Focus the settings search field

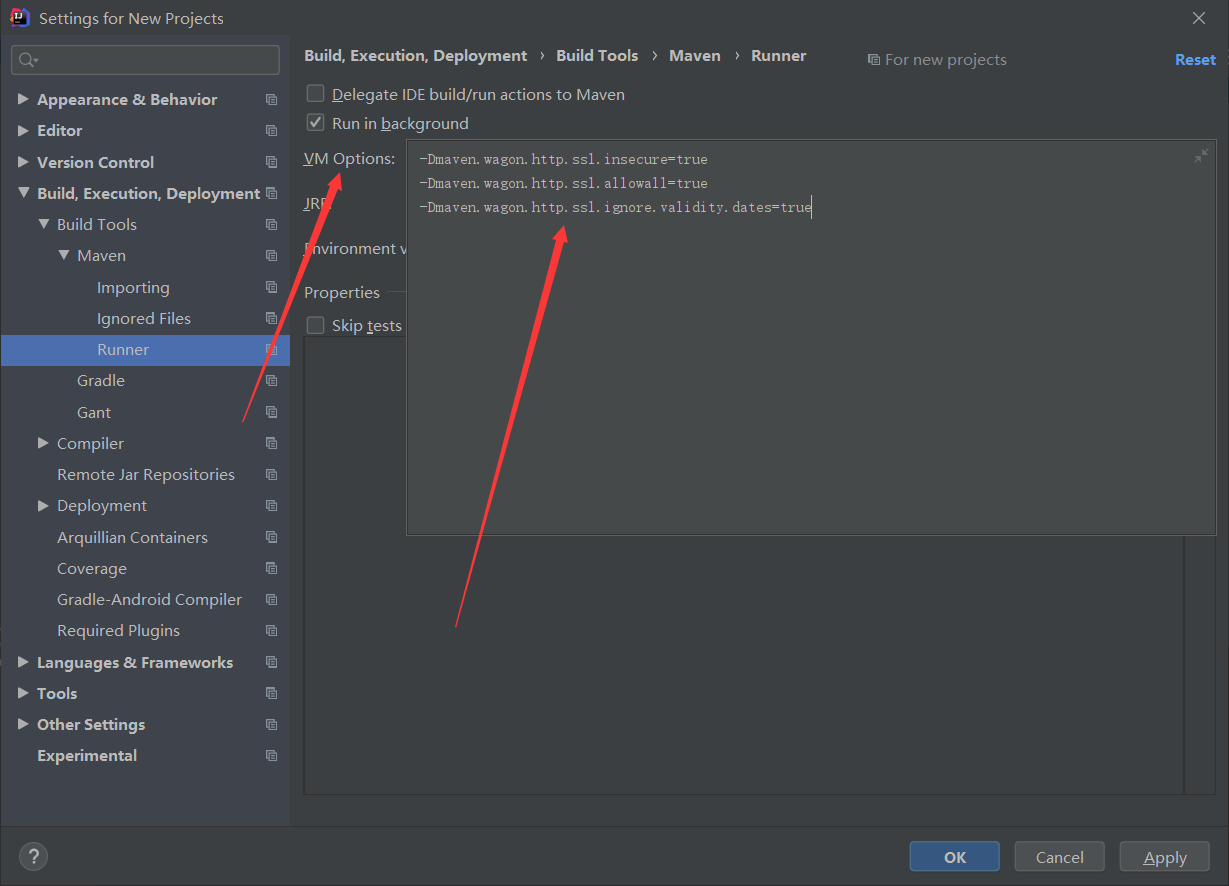(x=146, y=60)
